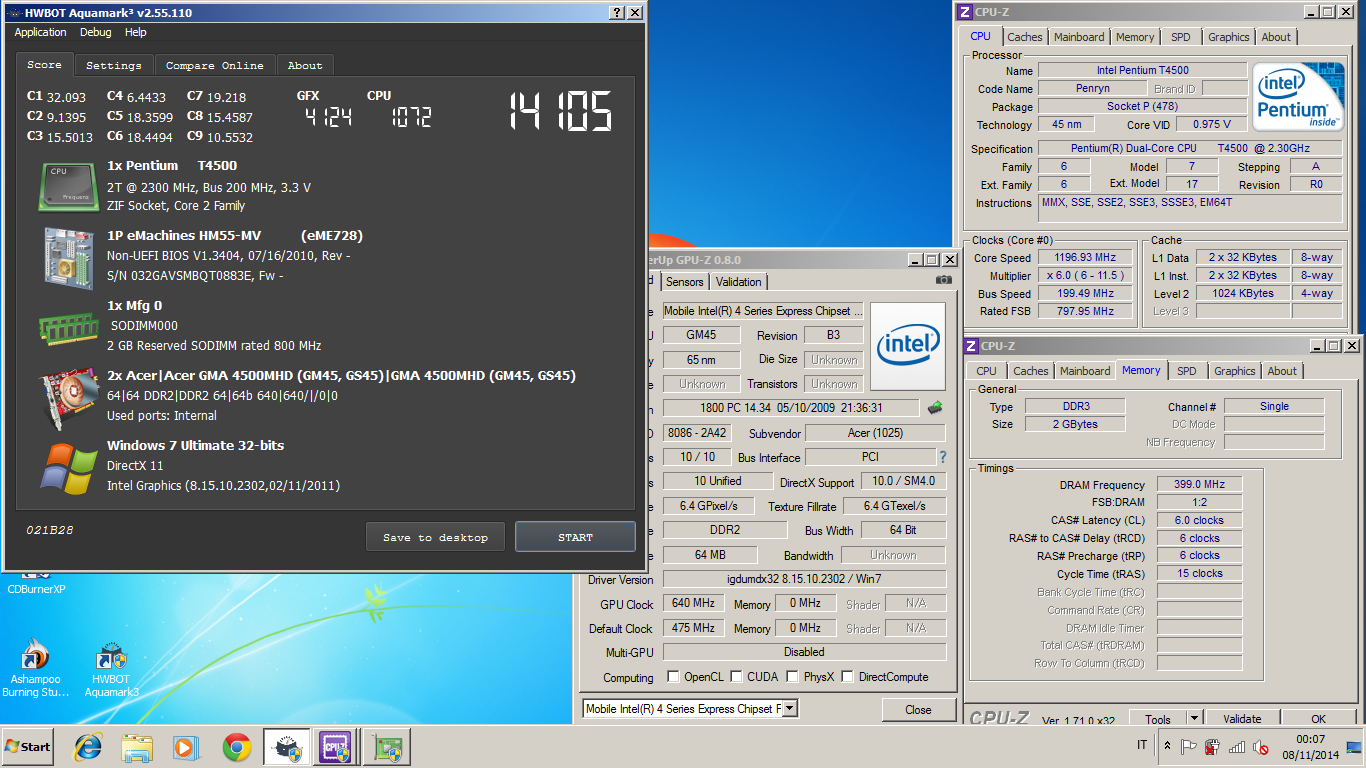Open the Windows Start menu

tap(28, 746)
